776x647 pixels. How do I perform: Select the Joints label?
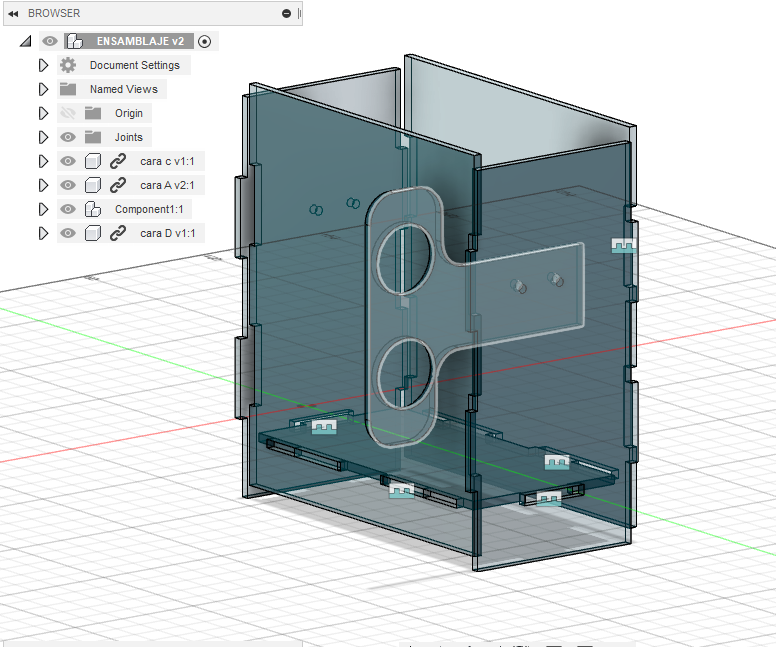coord(129,137)
